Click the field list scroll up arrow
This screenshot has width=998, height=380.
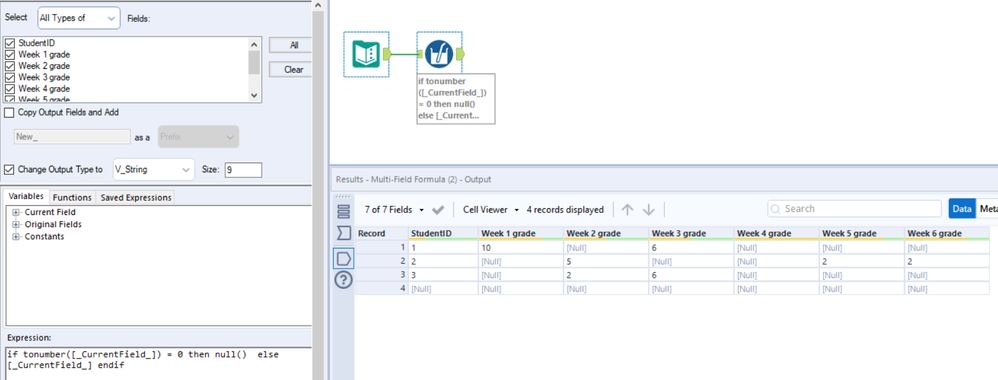pyautogui.click(x=254, y=45)
